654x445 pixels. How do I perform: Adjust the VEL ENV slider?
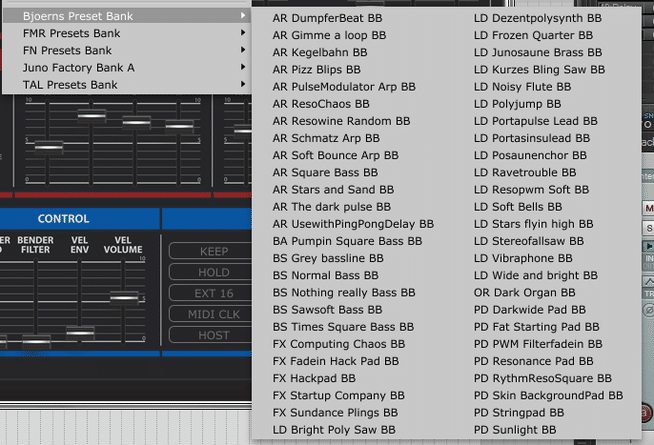coord(80,333)
